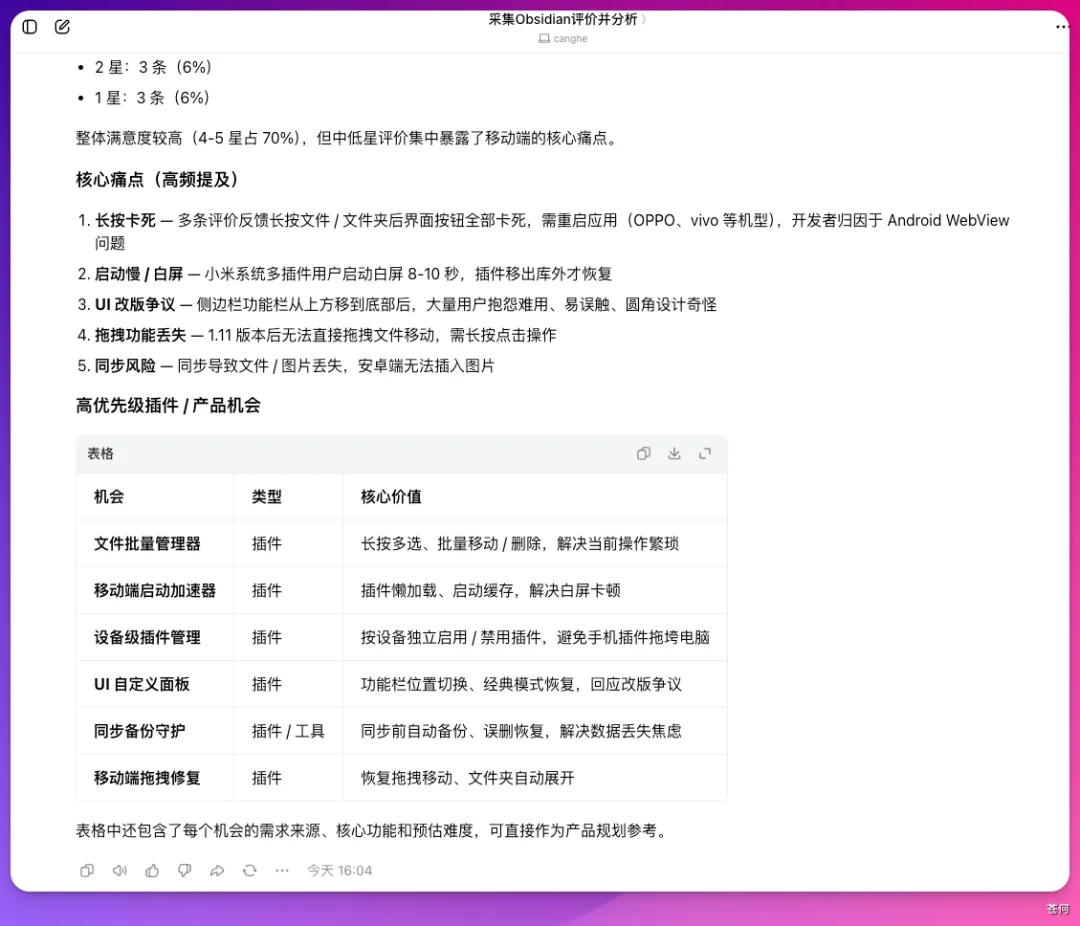This screenshot has height=926, width=1080.
Task: Click the 整体满意度较高 summary paragraph
Action: pos(349,138)
